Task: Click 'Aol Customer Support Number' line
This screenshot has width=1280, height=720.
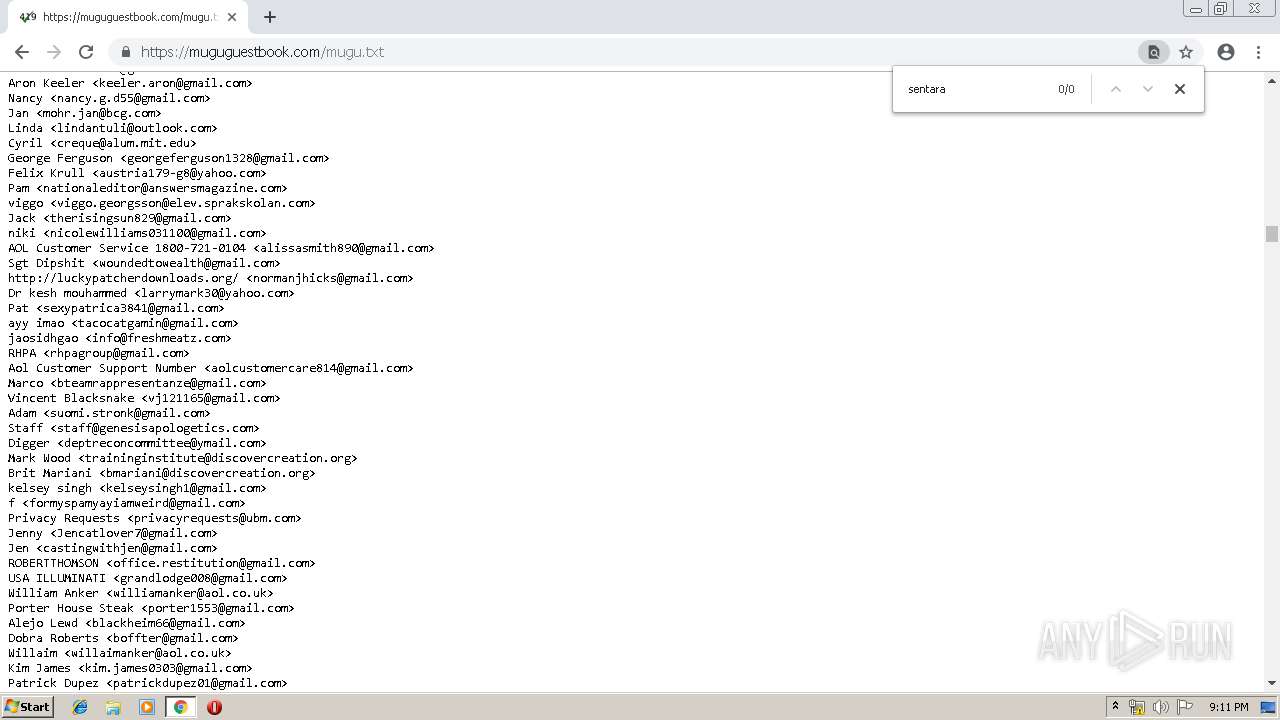Action: tap(210, 368)
